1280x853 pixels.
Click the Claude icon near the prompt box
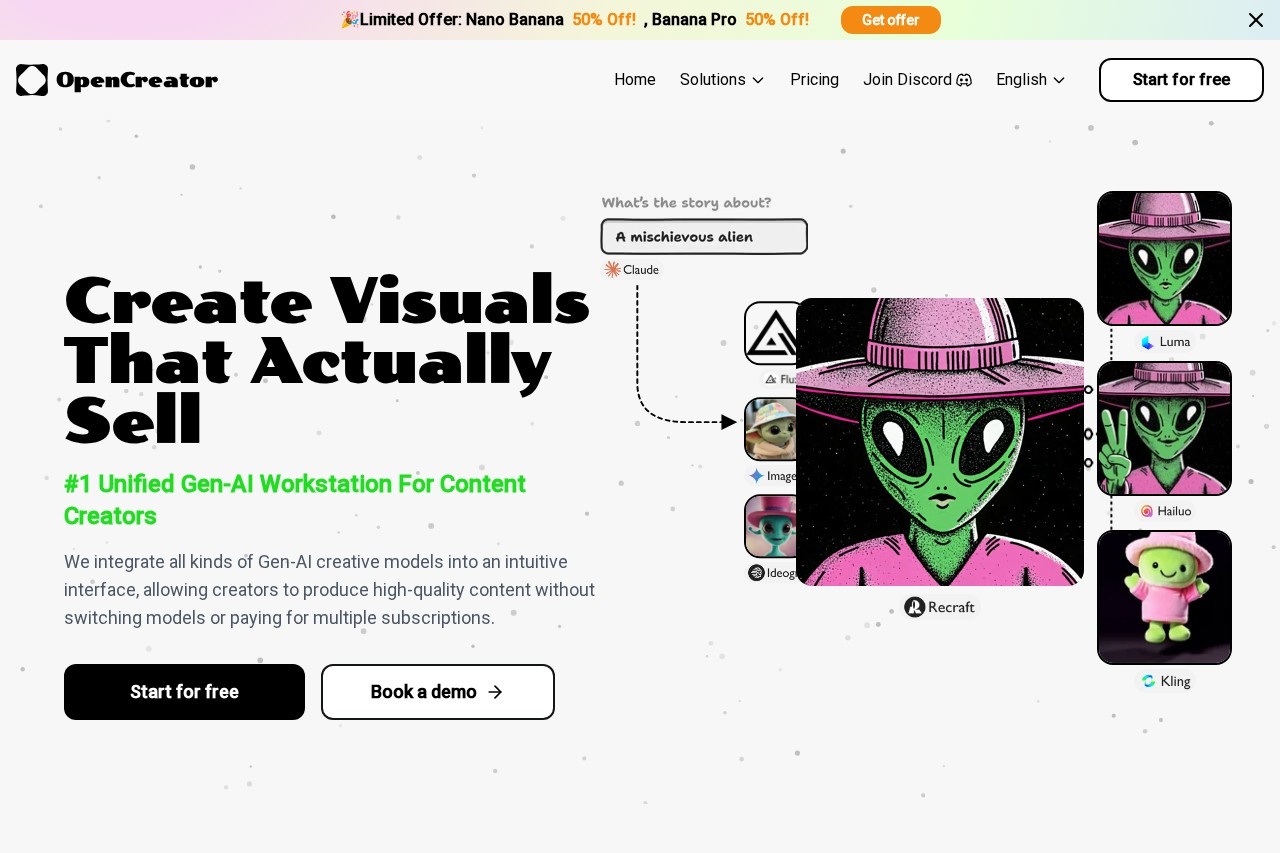point(612,269)
